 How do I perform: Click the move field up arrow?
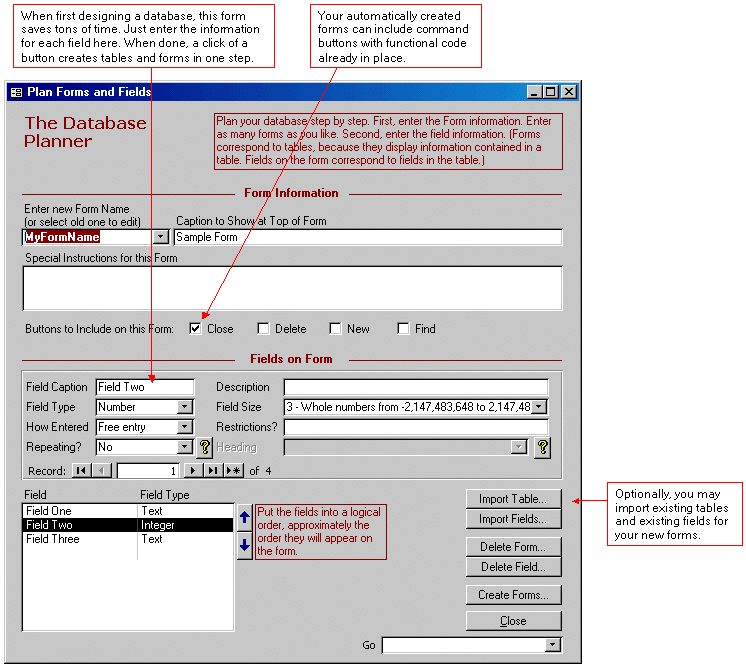pos(244,518)
